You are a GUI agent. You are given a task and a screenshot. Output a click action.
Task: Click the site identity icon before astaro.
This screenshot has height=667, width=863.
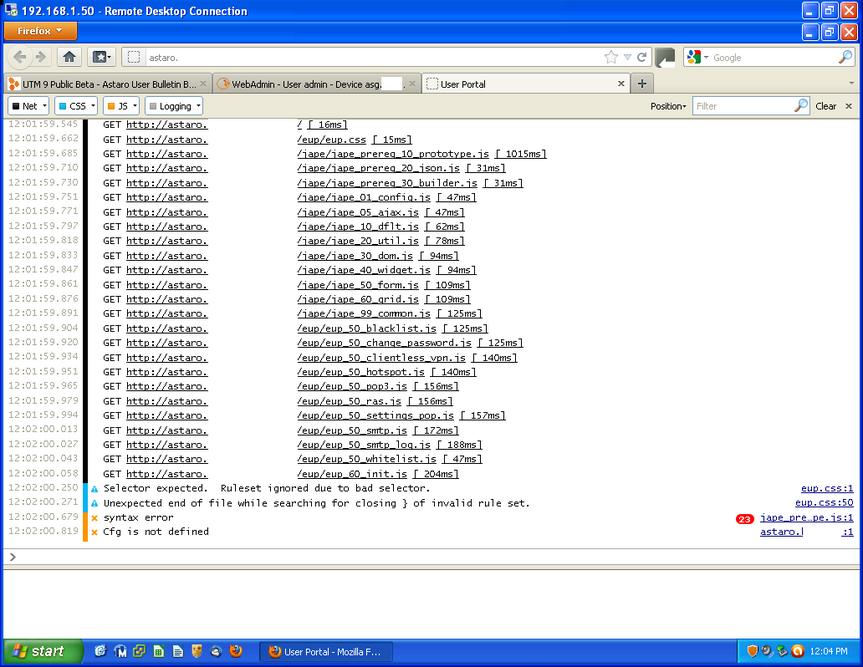tap(133, 57)
